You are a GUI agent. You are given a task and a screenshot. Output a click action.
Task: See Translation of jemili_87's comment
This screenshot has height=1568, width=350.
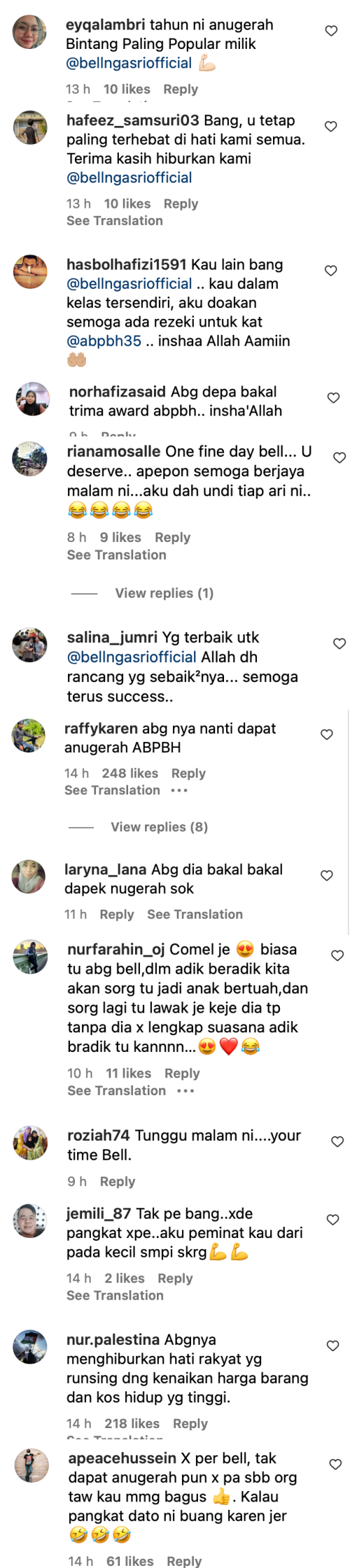(x=115, y=1295)
